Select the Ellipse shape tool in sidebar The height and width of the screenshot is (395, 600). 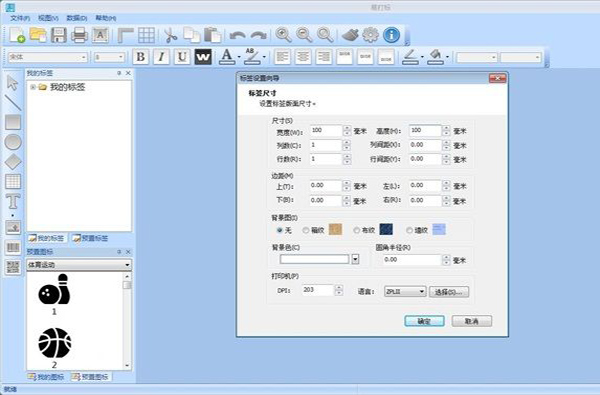coord(13,142)
